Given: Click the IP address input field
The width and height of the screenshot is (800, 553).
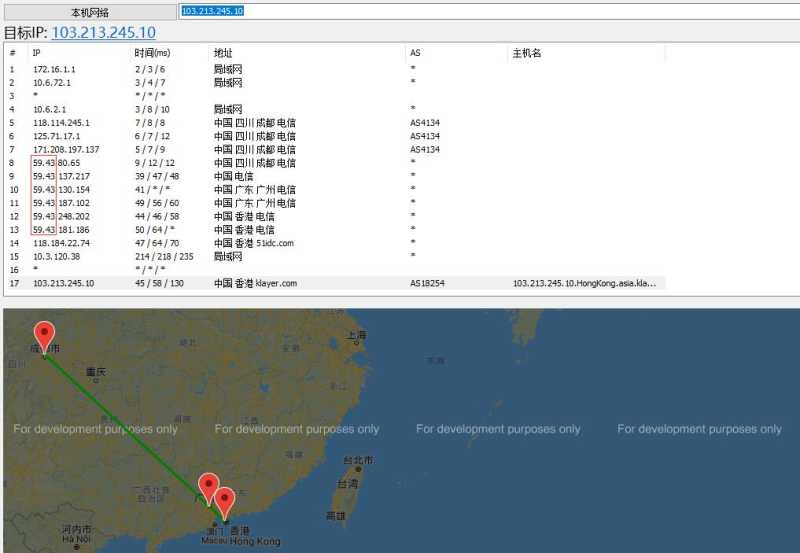Looking at the screenshot, I should (x=490, y=11).
